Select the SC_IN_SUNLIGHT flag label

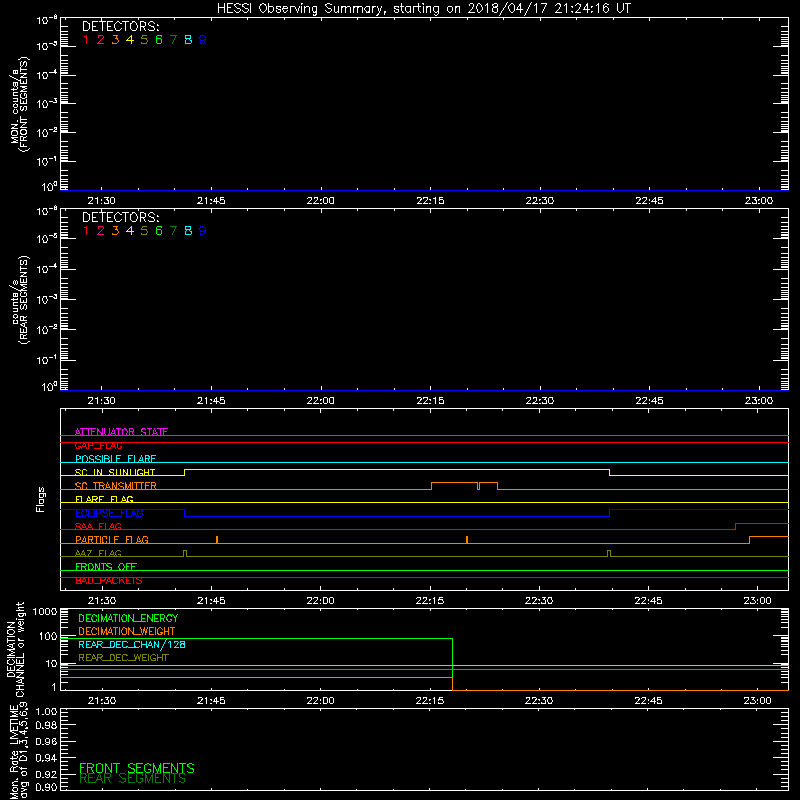click(x=115, y=472)
